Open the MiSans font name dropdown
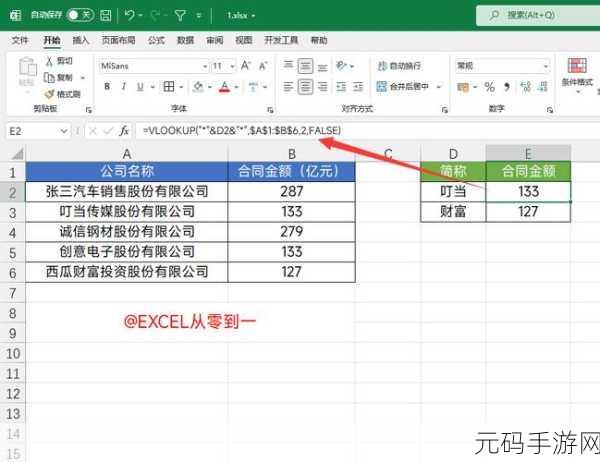600x462 pixels. point(205,66)
